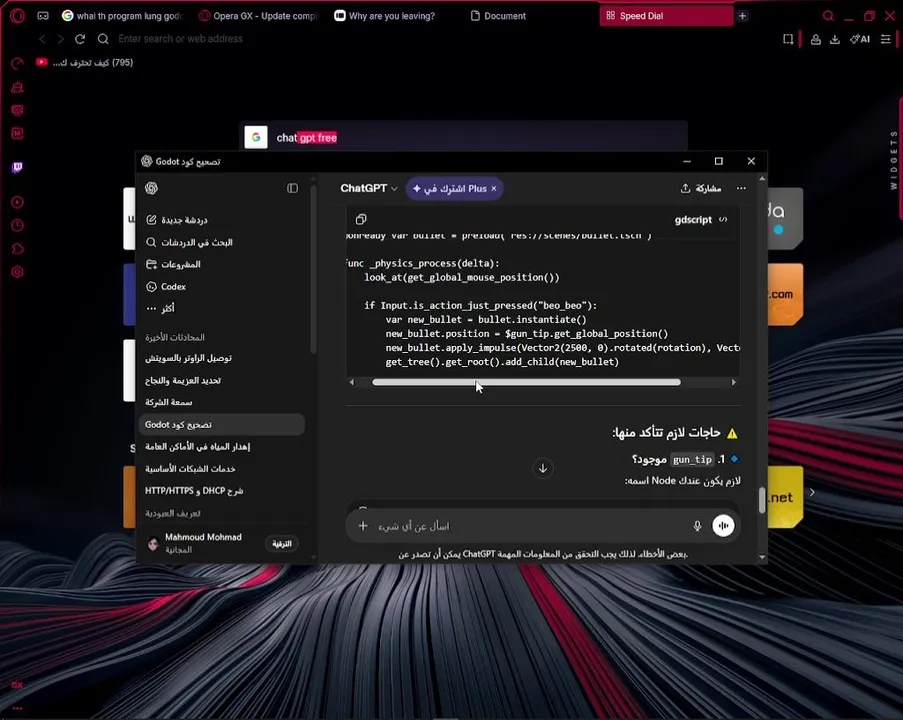903x720 pixels.
Task: Switch to Why are you leaving tab
Action: (x=386, y=16)
